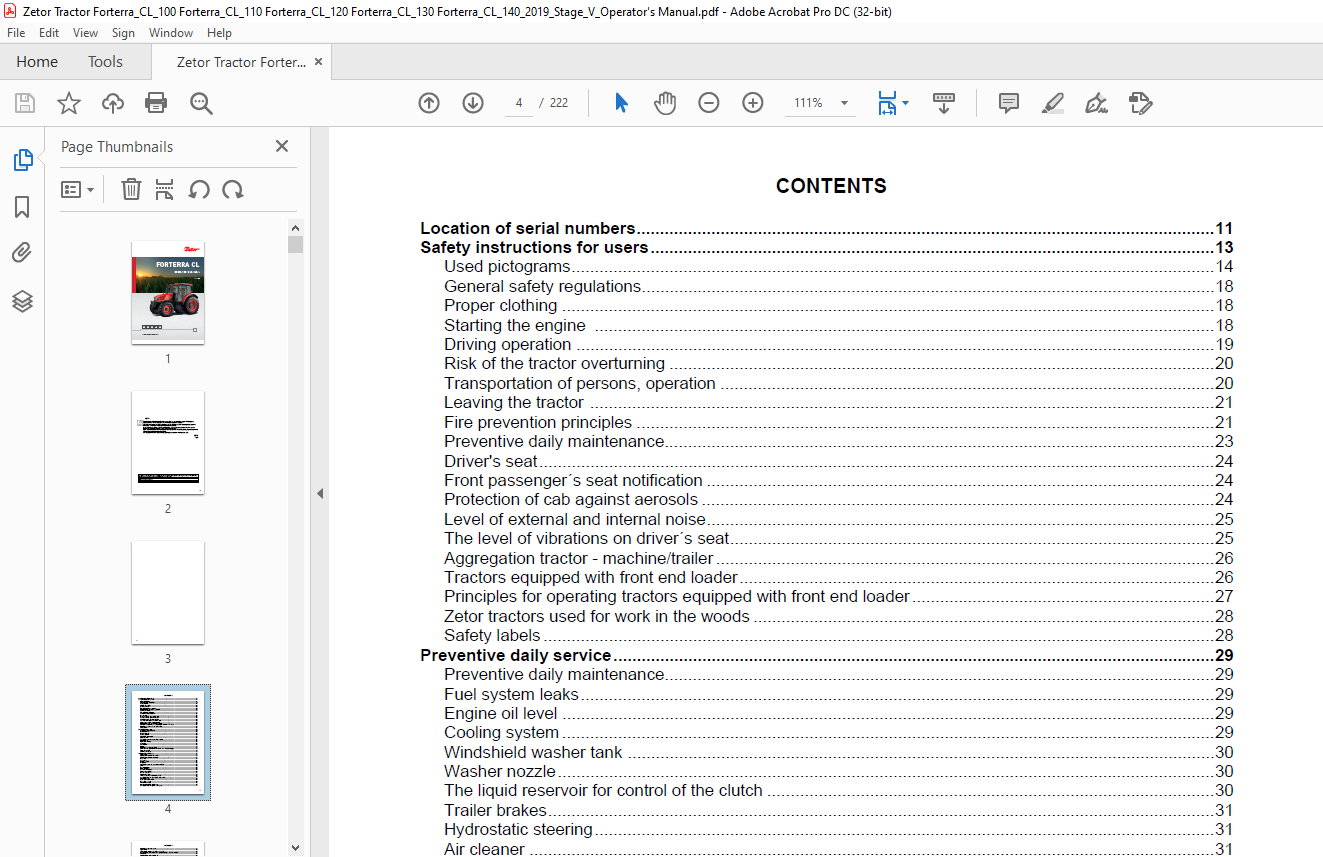Screen dimensions: 1323x857
Task: Click the page number input field
Action: pos(519,103)
